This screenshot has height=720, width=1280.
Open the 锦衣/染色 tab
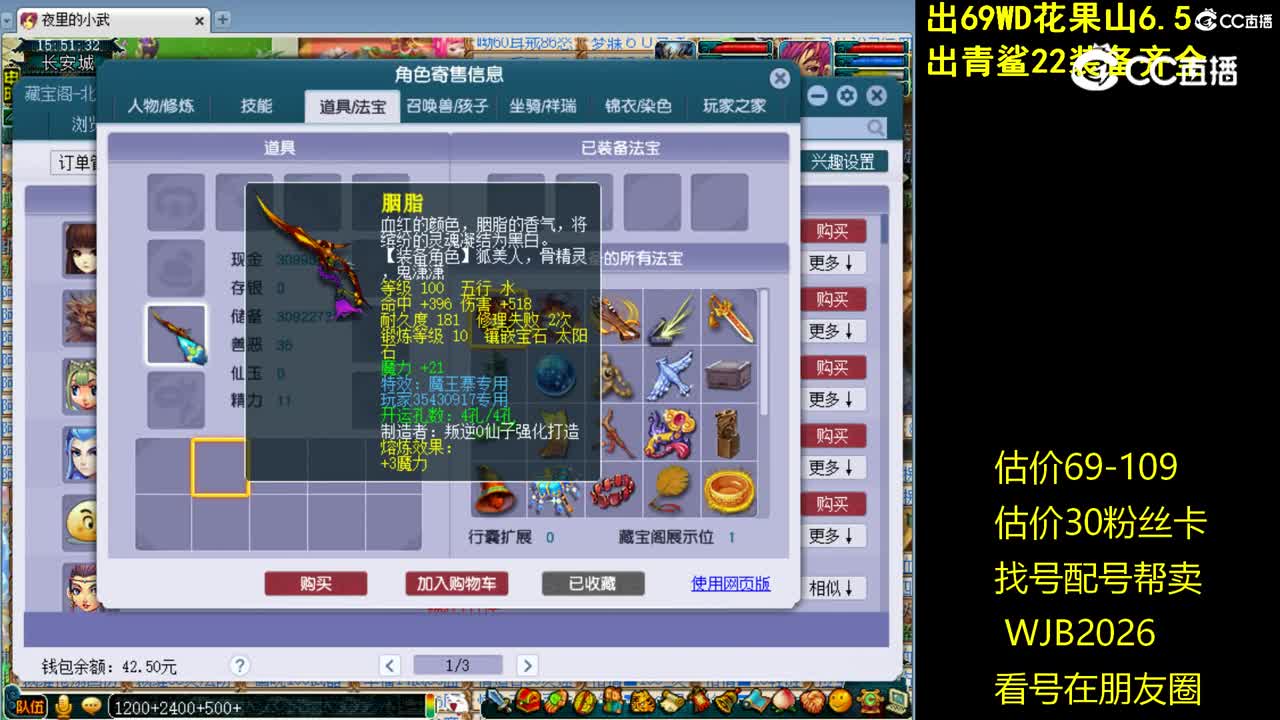(x=638, y=106)
